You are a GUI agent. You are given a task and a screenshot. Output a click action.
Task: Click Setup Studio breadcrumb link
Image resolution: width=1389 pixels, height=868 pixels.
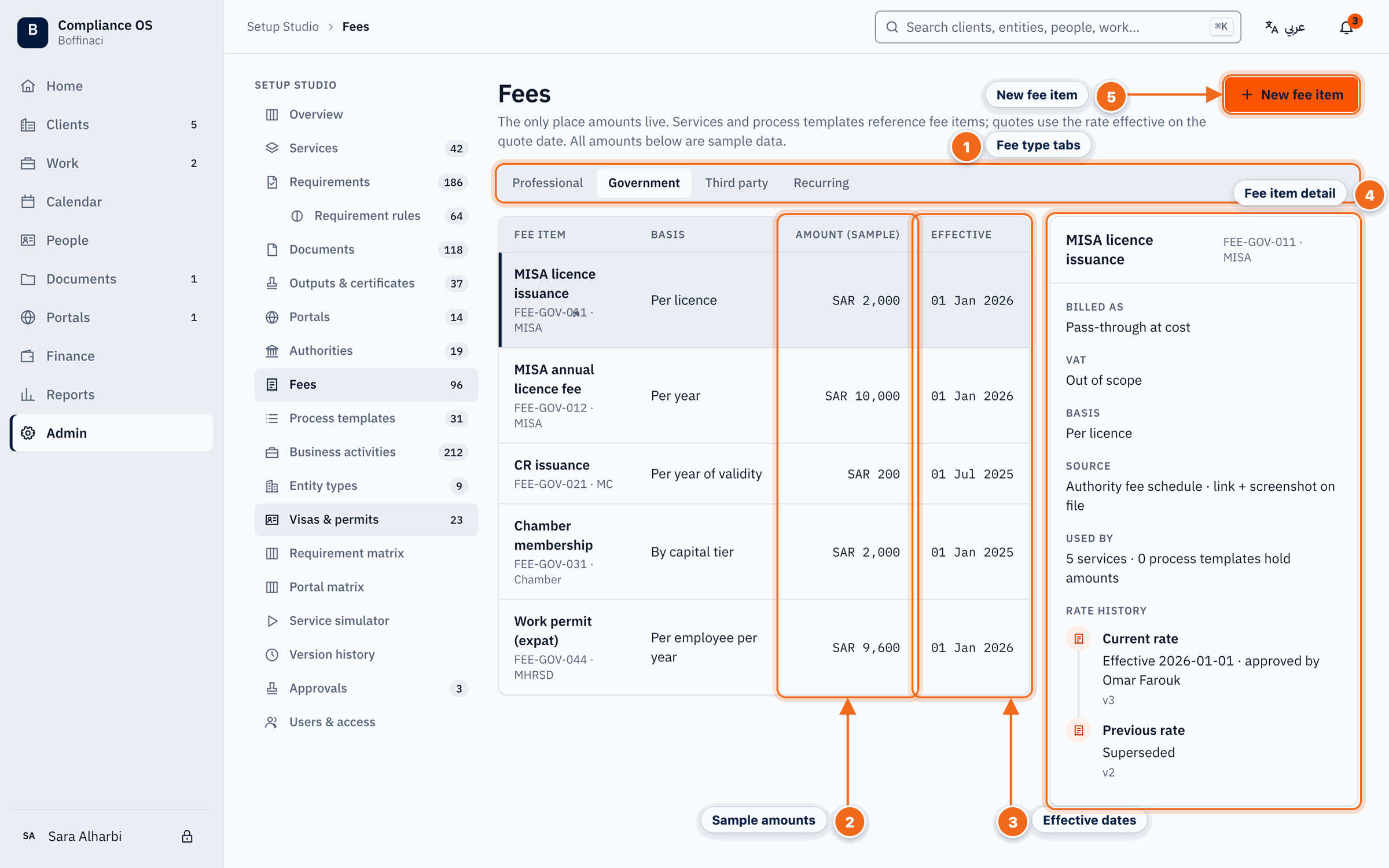[282, 27]
